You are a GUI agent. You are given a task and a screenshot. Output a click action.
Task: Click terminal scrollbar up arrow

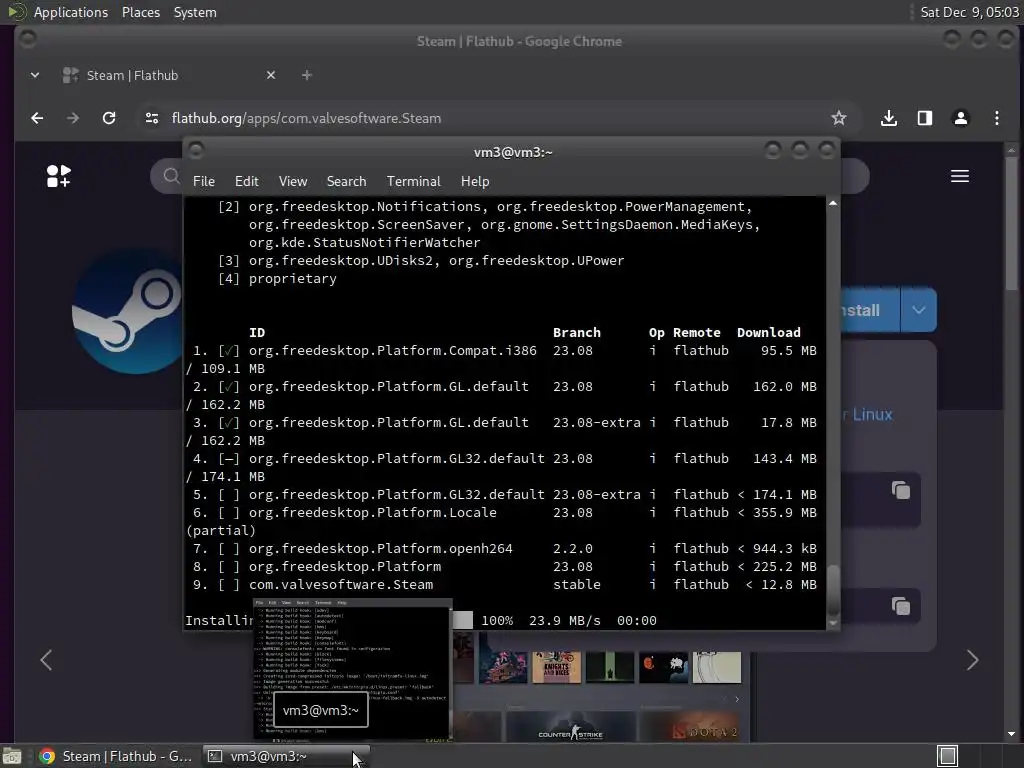coord(833,204)
